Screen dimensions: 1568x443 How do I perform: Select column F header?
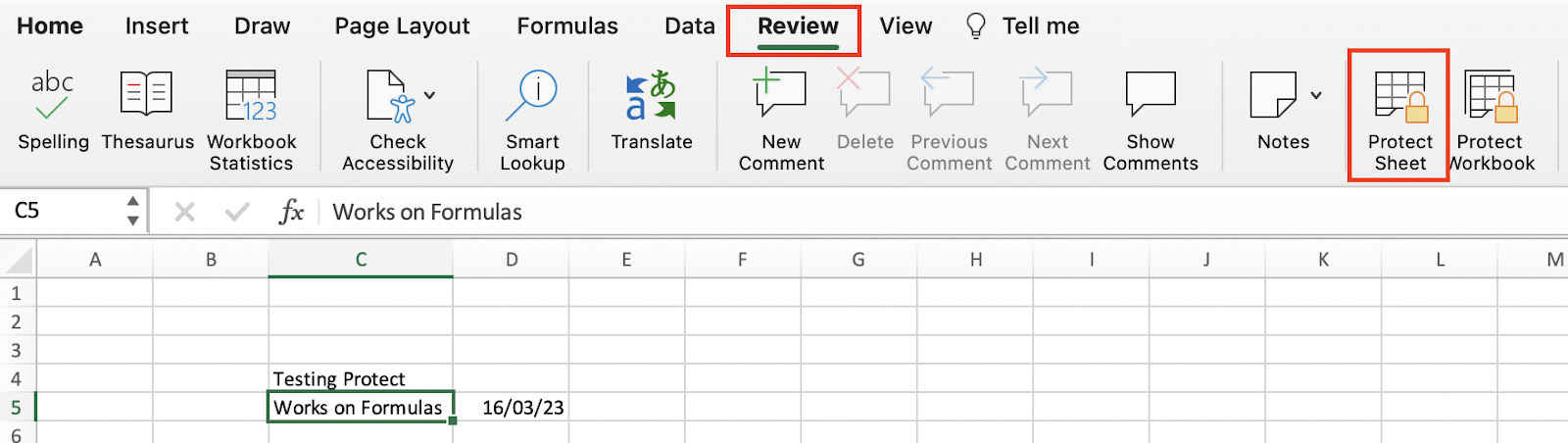tap(742, 260)
